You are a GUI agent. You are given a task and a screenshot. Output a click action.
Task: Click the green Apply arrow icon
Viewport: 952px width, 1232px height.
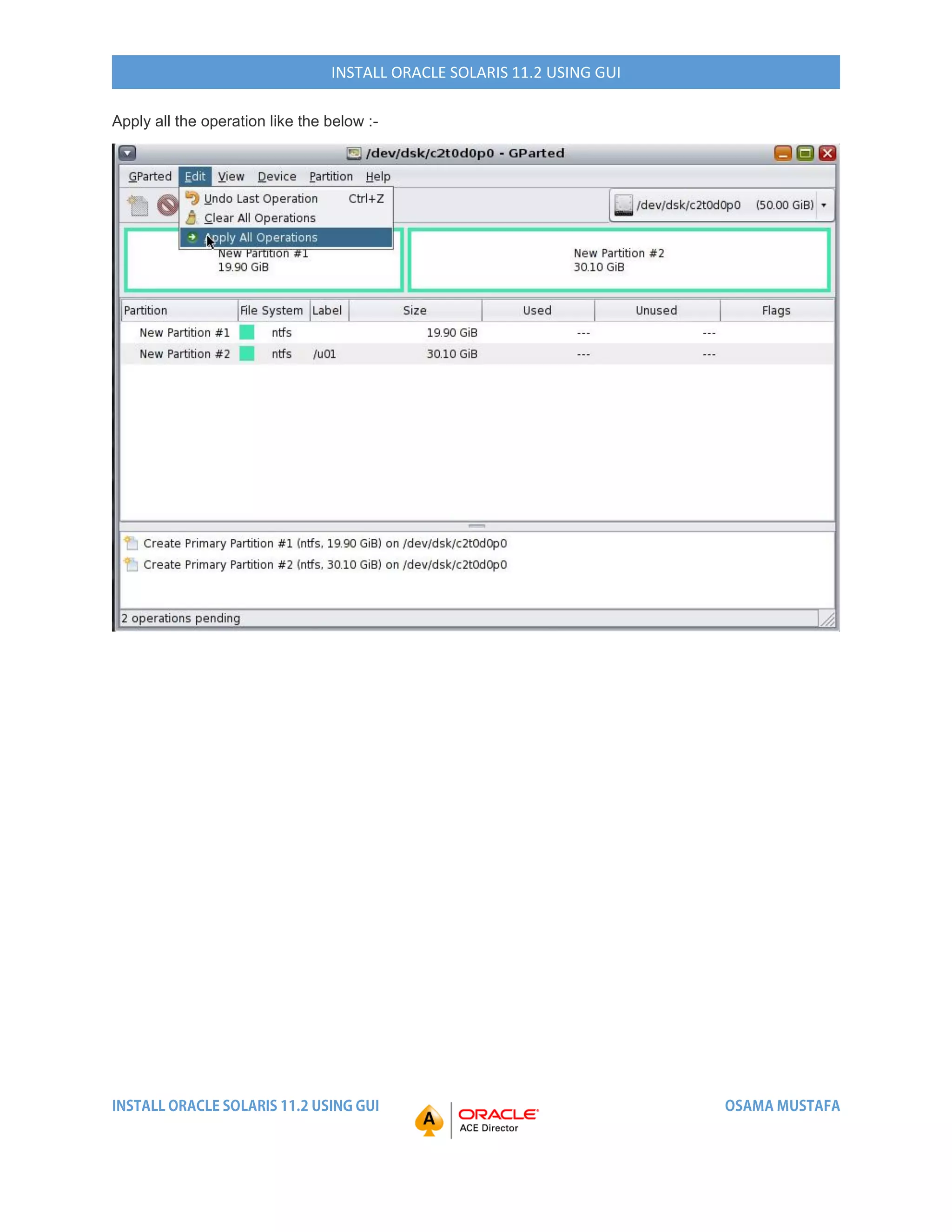point(192,238)
